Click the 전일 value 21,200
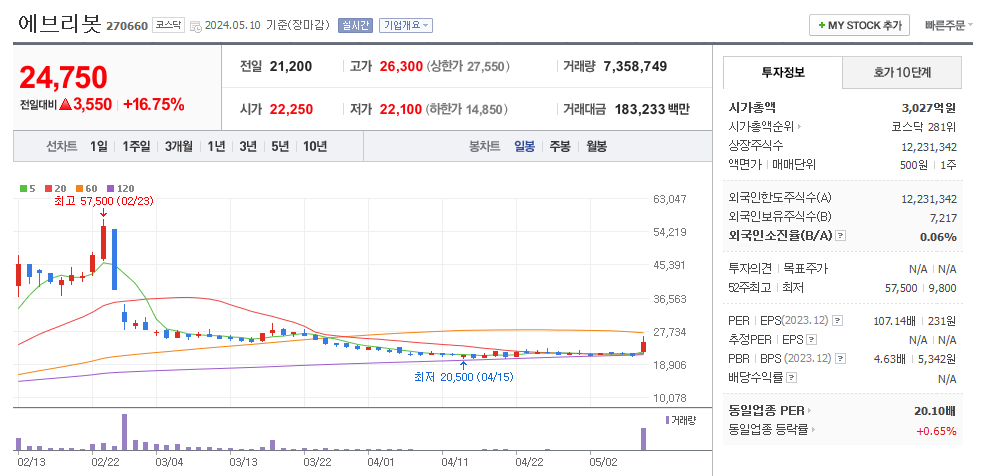This screenshot has width=982, height=476. pos(291,66)
